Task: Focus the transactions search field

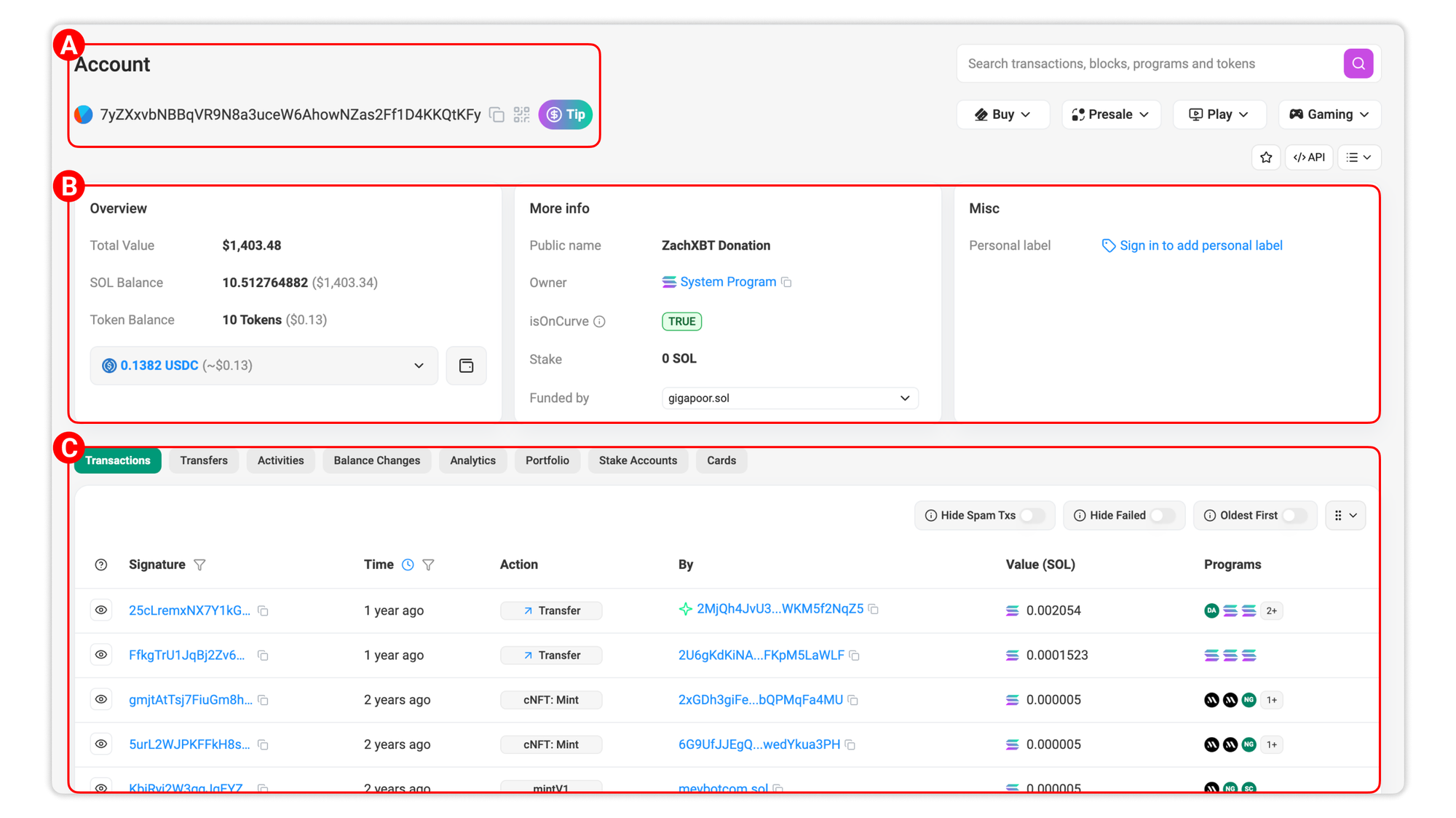Action: point(1150,64)
